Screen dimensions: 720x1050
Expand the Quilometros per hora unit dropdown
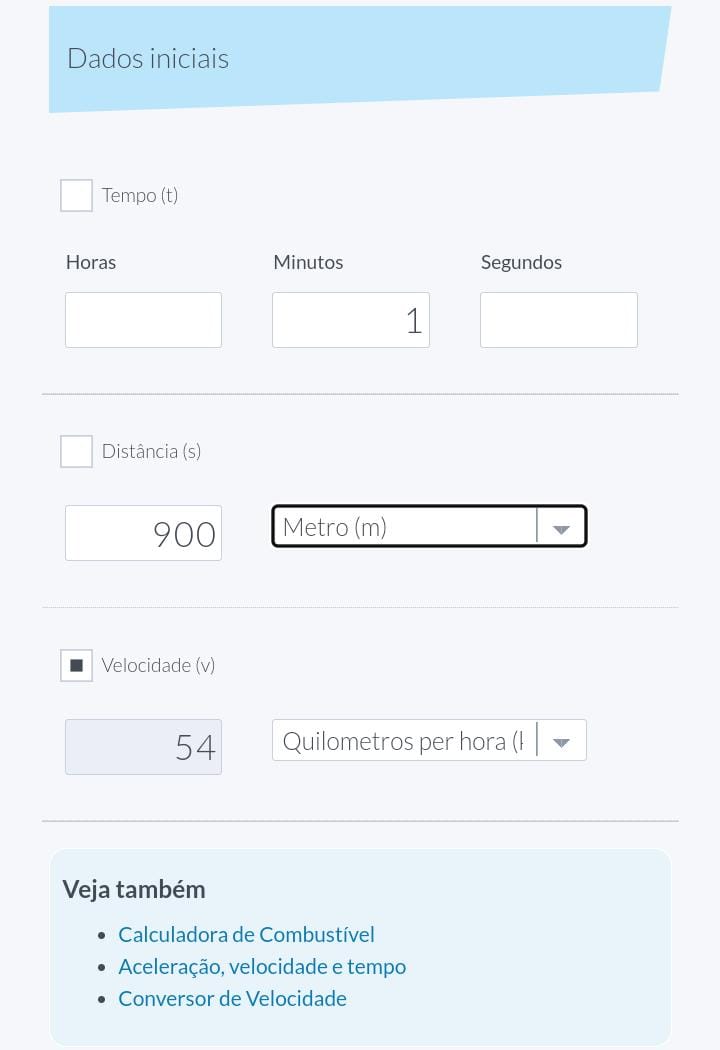[403, 741]
